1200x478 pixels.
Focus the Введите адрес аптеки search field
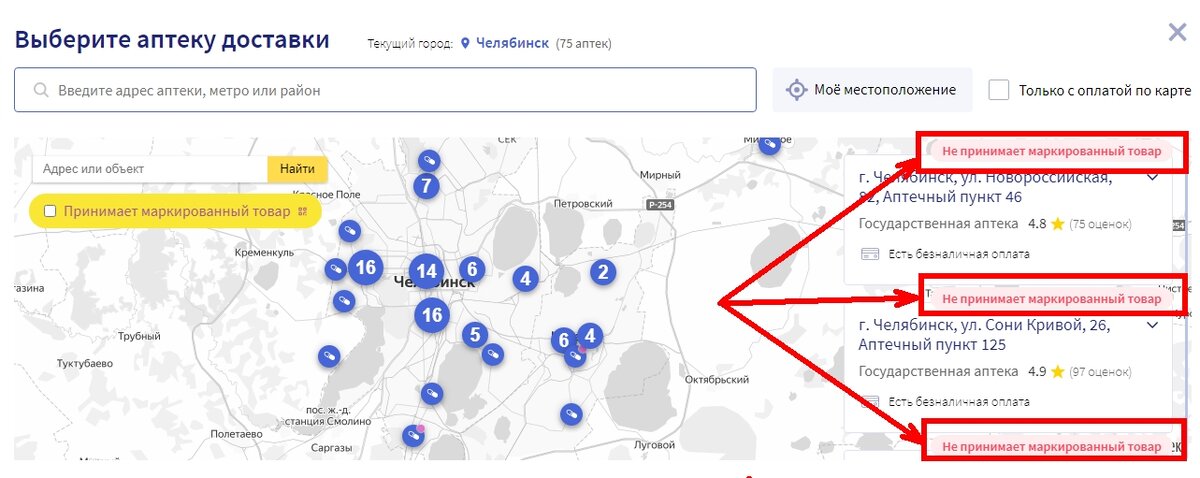(x=385, y=90)
